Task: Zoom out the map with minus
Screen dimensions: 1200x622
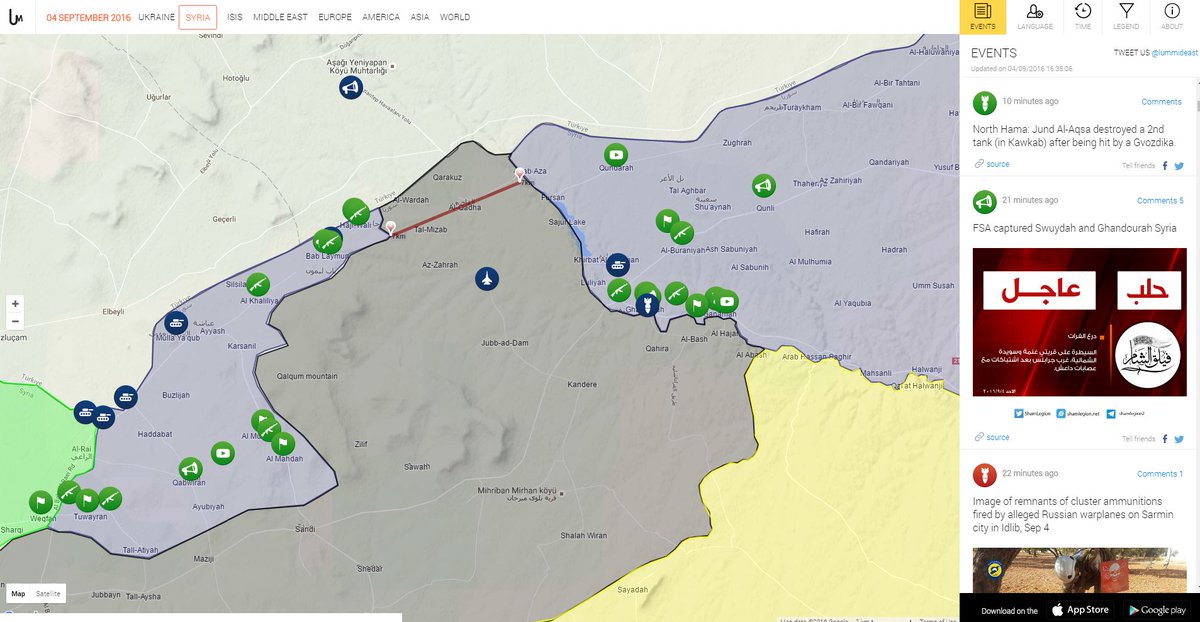Action: coord(15,322)
